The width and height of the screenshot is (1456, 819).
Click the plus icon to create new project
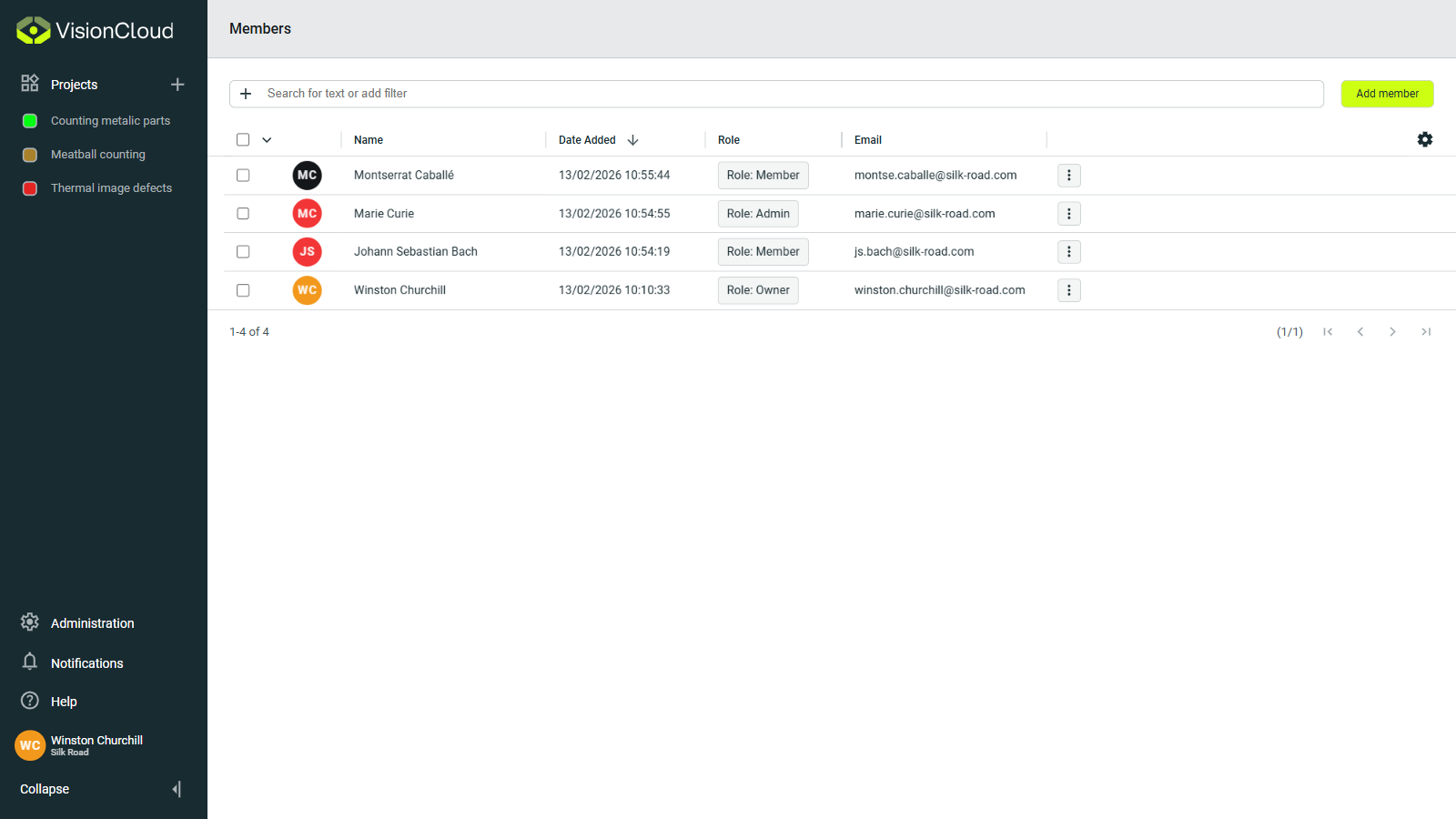coord(177,84)
